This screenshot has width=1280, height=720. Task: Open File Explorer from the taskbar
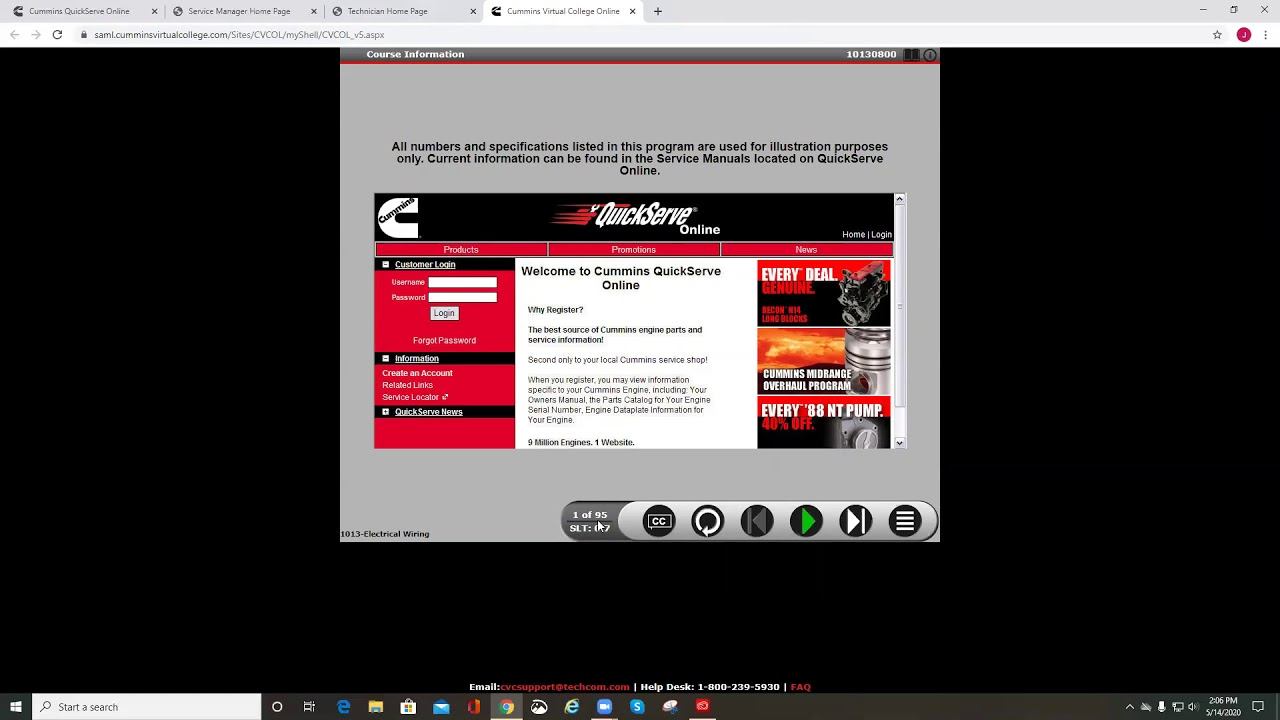[x=376, y=707]
